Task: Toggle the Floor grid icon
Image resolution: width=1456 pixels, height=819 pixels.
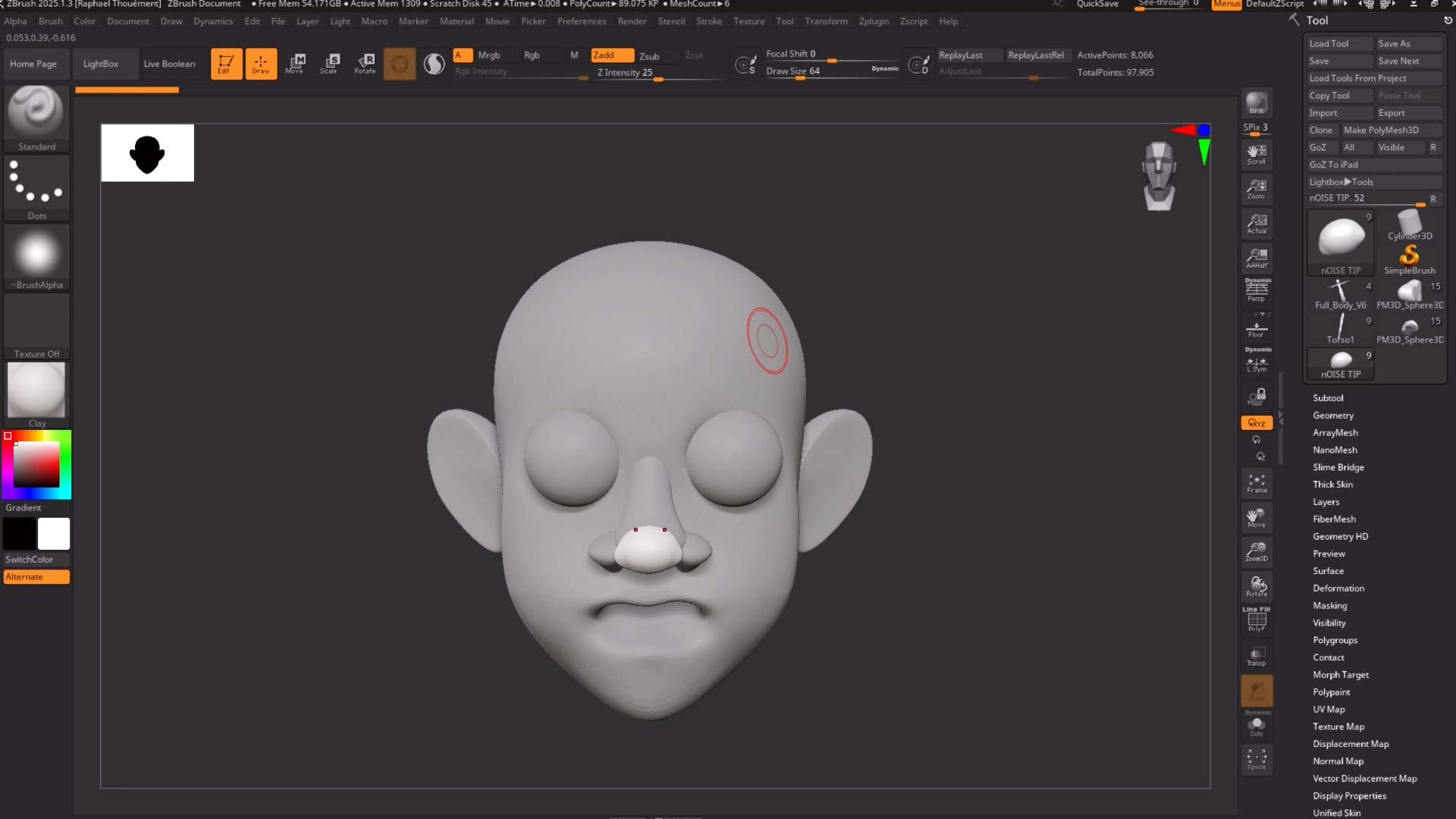Action: 1257,329
